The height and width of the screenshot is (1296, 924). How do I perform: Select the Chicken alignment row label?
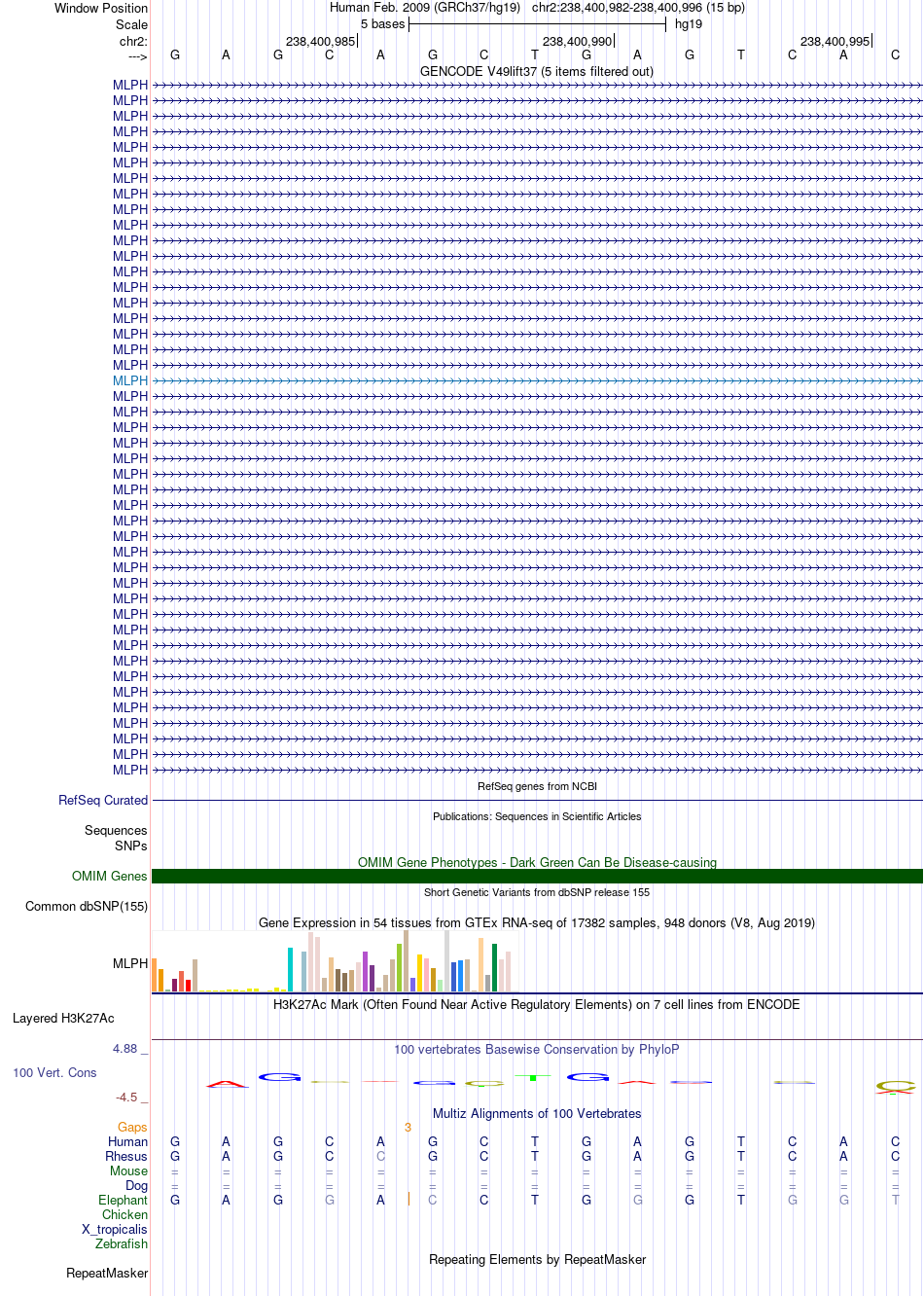124,1214
